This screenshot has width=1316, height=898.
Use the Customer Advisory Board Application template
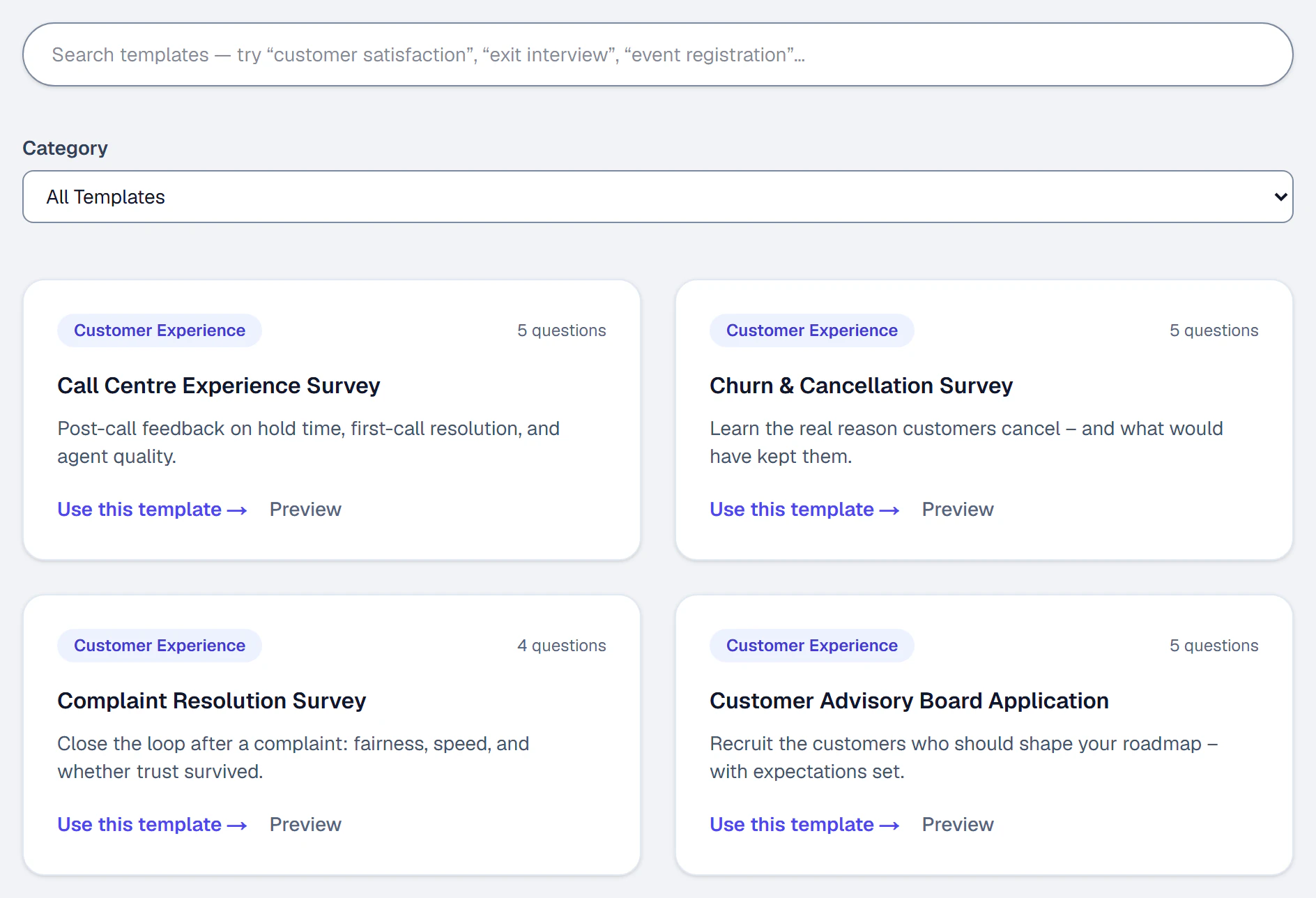click(x=804, y=825)
